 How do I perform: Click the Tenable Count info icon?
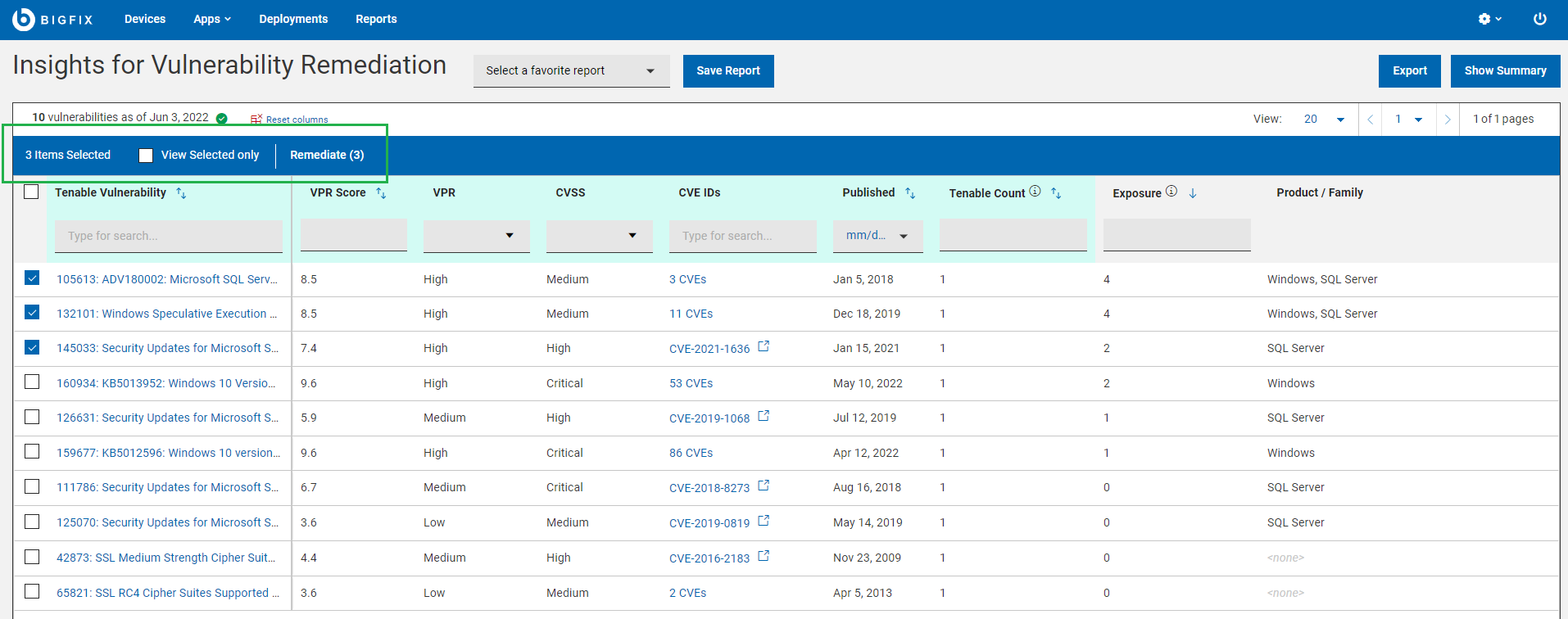tap(1036, 192)
